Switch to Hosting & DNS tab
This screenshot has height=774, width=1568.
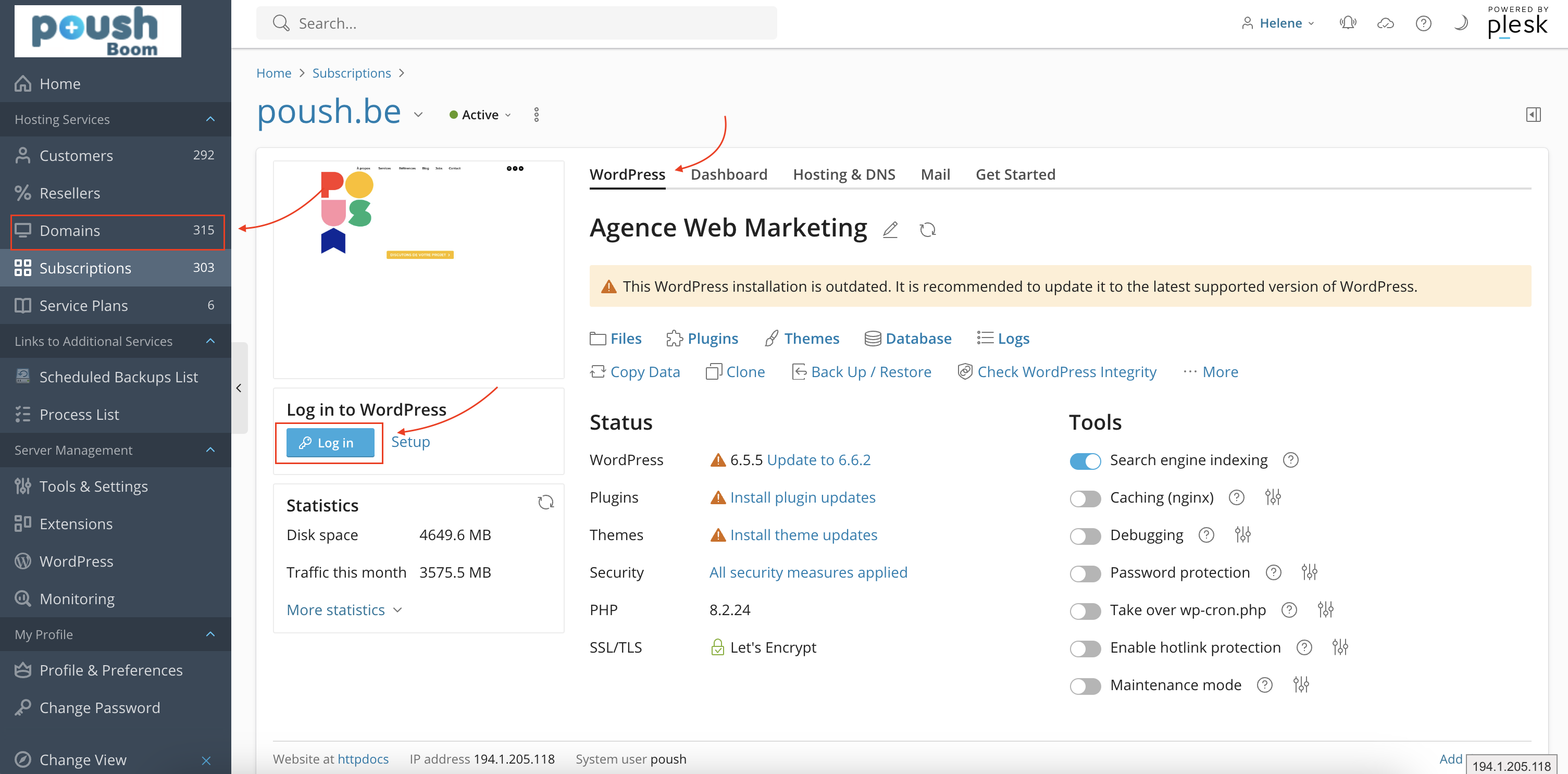click(844, 174)
